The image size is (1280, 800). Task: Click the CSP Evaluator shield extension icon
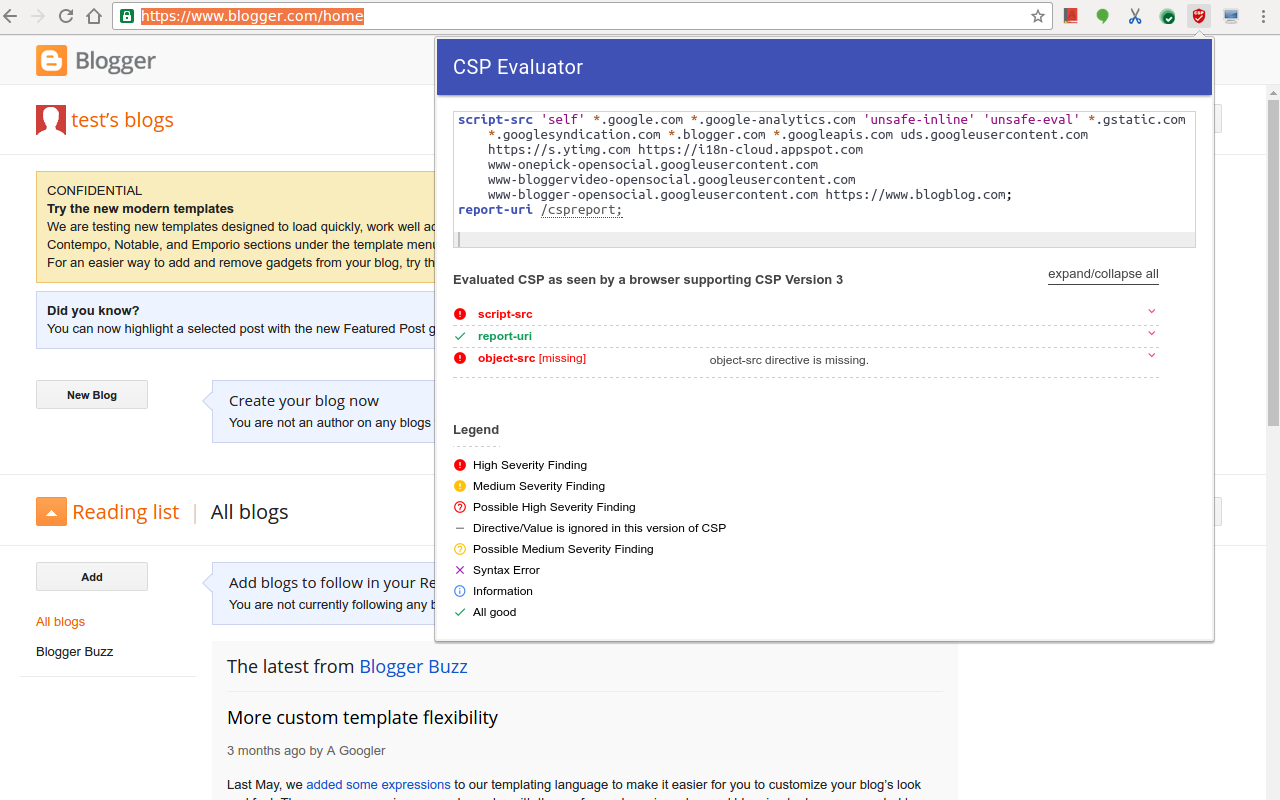pyautogui.click(x=1198, y=16)
